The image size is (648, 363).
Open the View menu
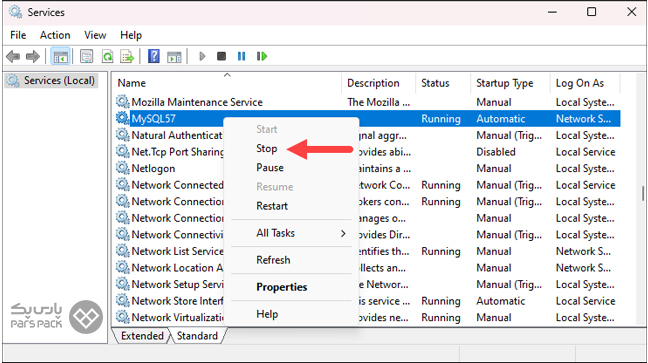[x=95, y=35]
